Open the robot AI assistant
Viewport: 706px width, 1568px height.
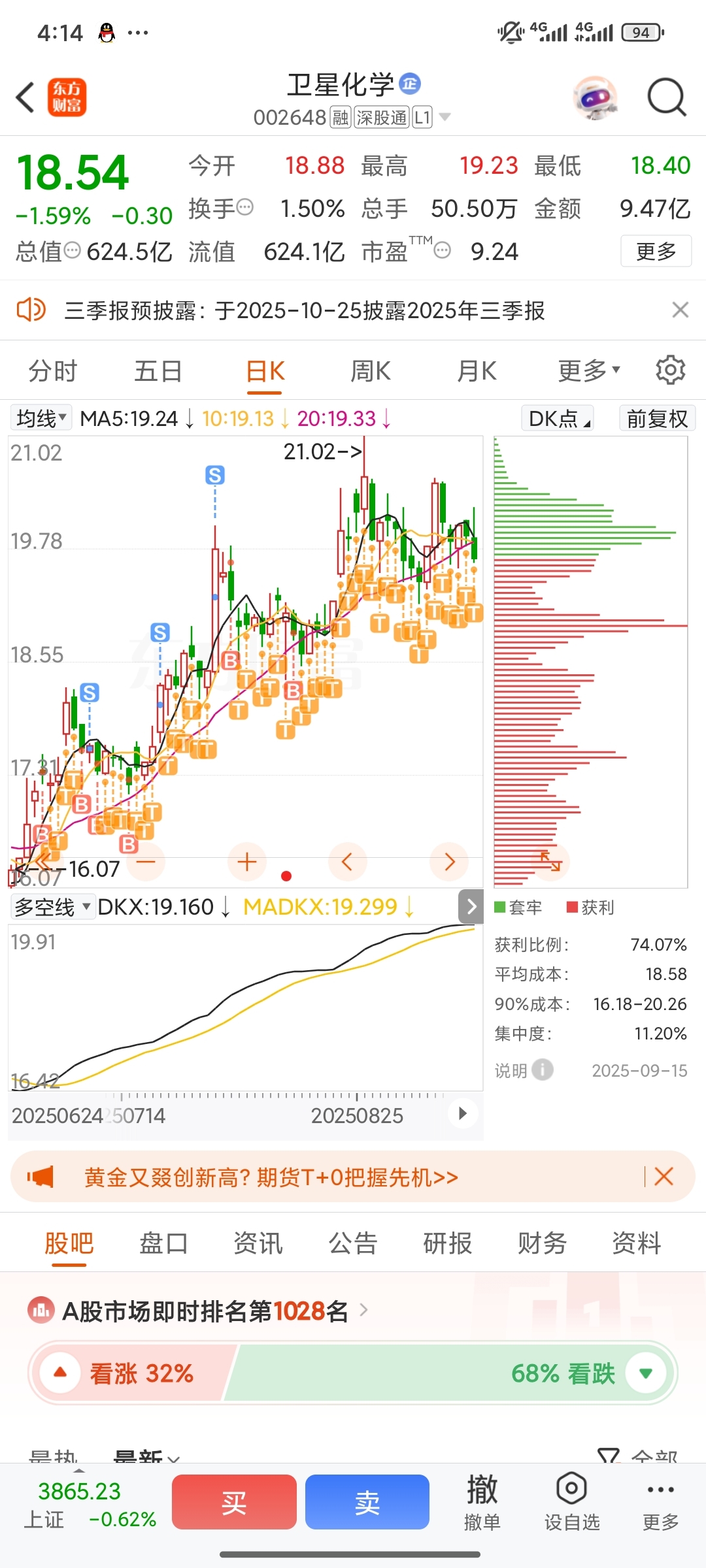pos(595,98)
